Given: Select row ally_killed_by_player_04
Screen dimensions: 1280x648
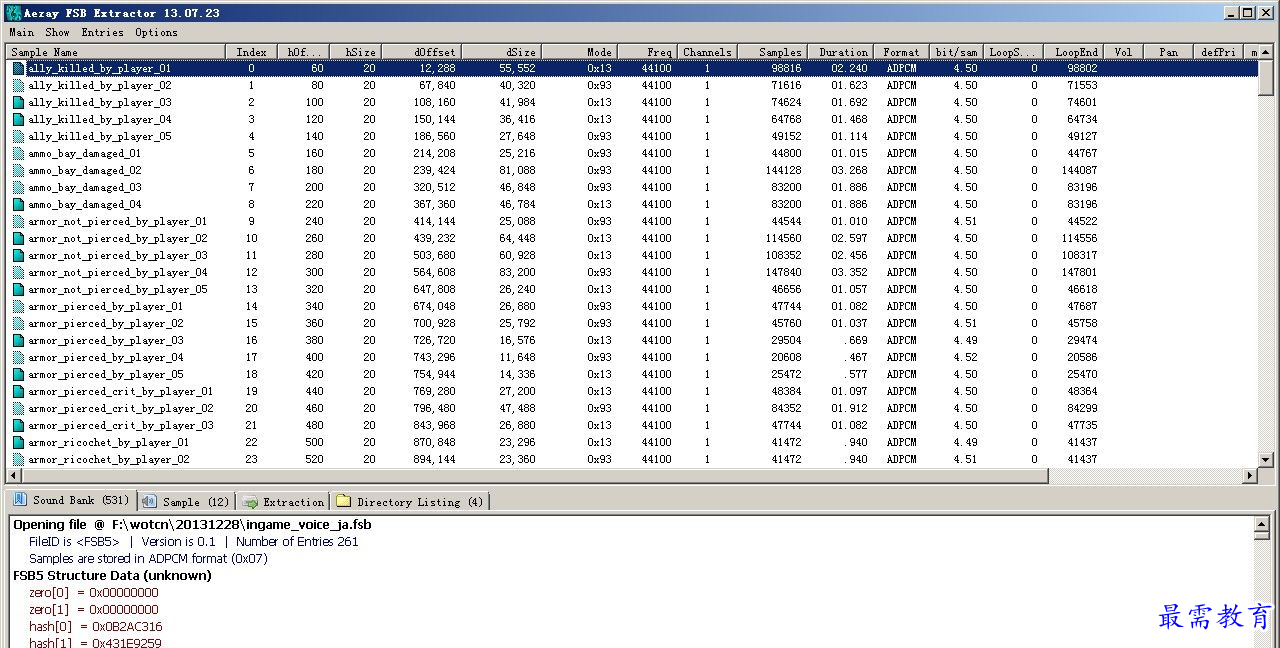Looking at the screenshot, I should point(634,119).
